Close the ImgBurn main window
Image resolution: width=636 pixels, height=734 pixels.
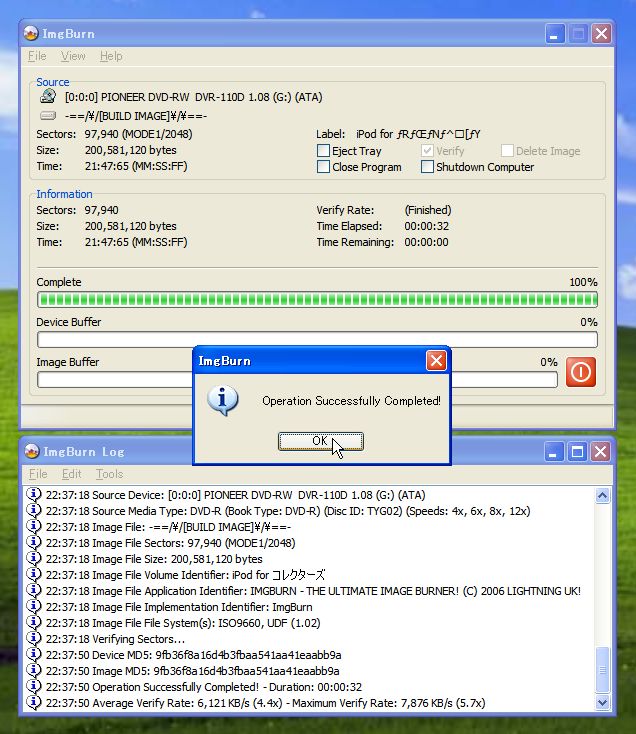pos(601,34)
